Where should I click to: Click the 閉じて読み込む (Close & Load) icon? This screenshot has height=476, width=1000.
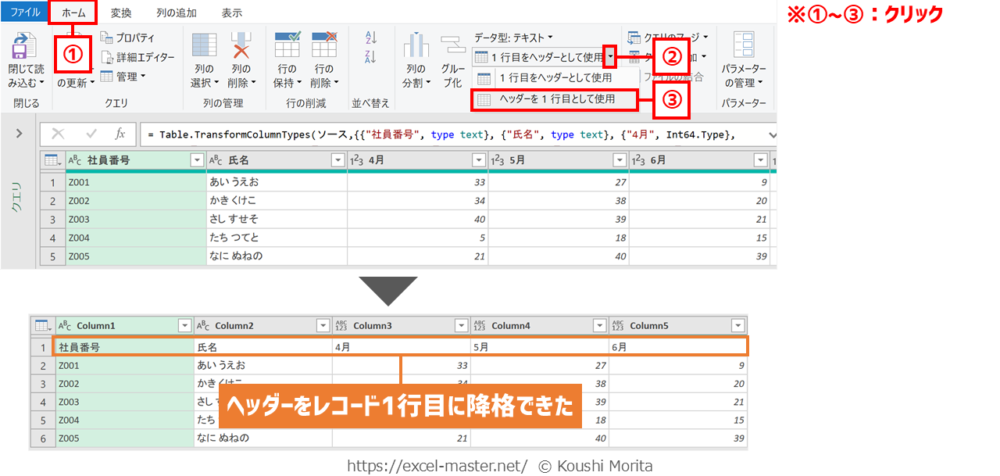tap(25, 50)
